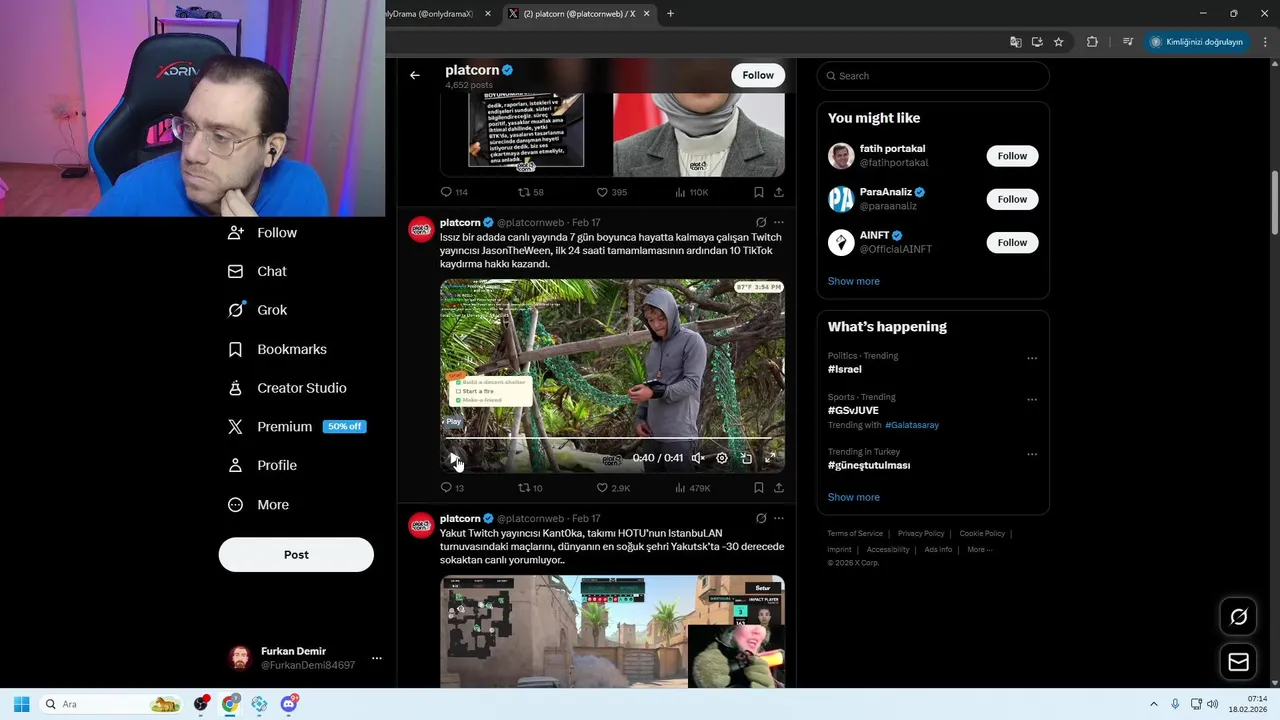Open the #Israel trend
The height and width of the screenshot is (720, 1280).
click(845, 369)
